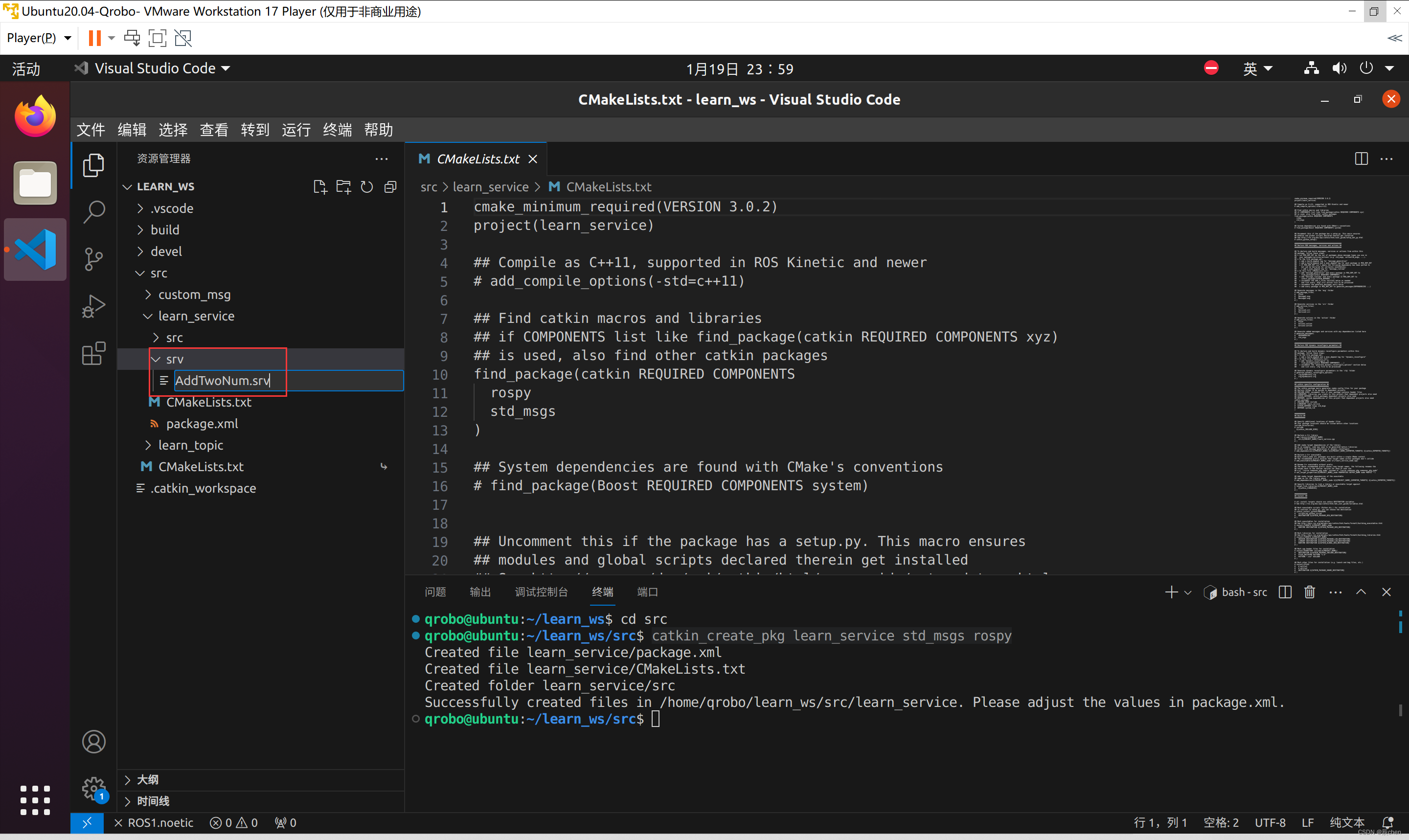Change the 空格: 2 indentation setting
The height and width of the screenshot is (840, 1409).
tap(1221, 822)
